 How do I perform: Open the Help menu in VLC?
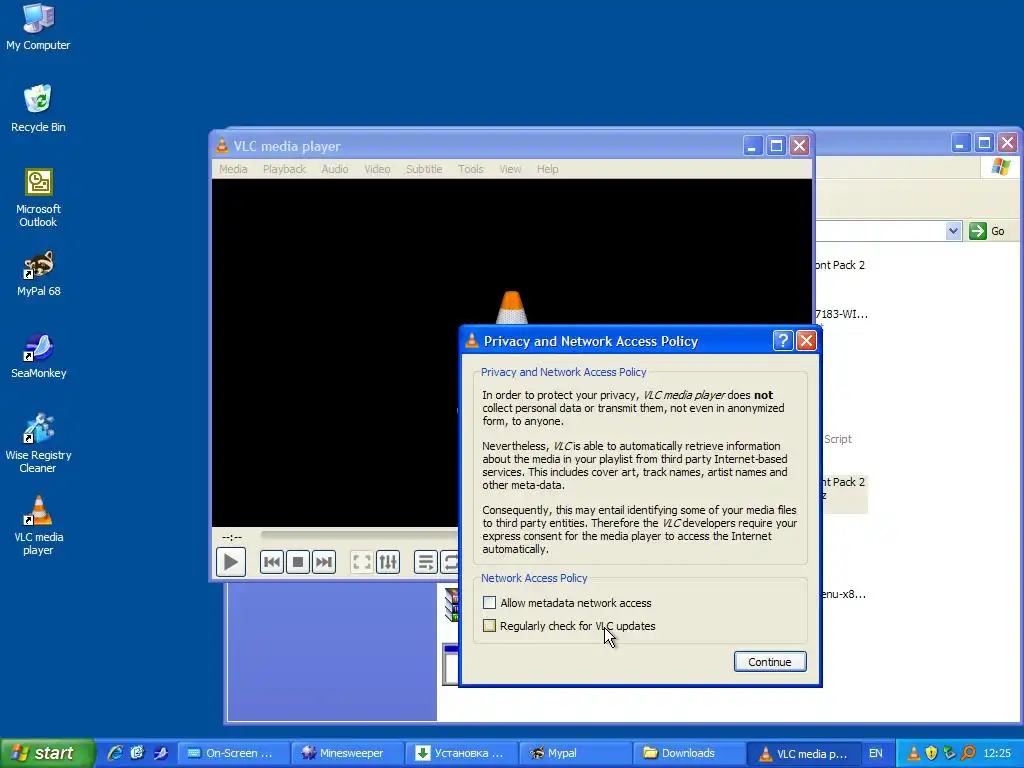tap(547, 169)
